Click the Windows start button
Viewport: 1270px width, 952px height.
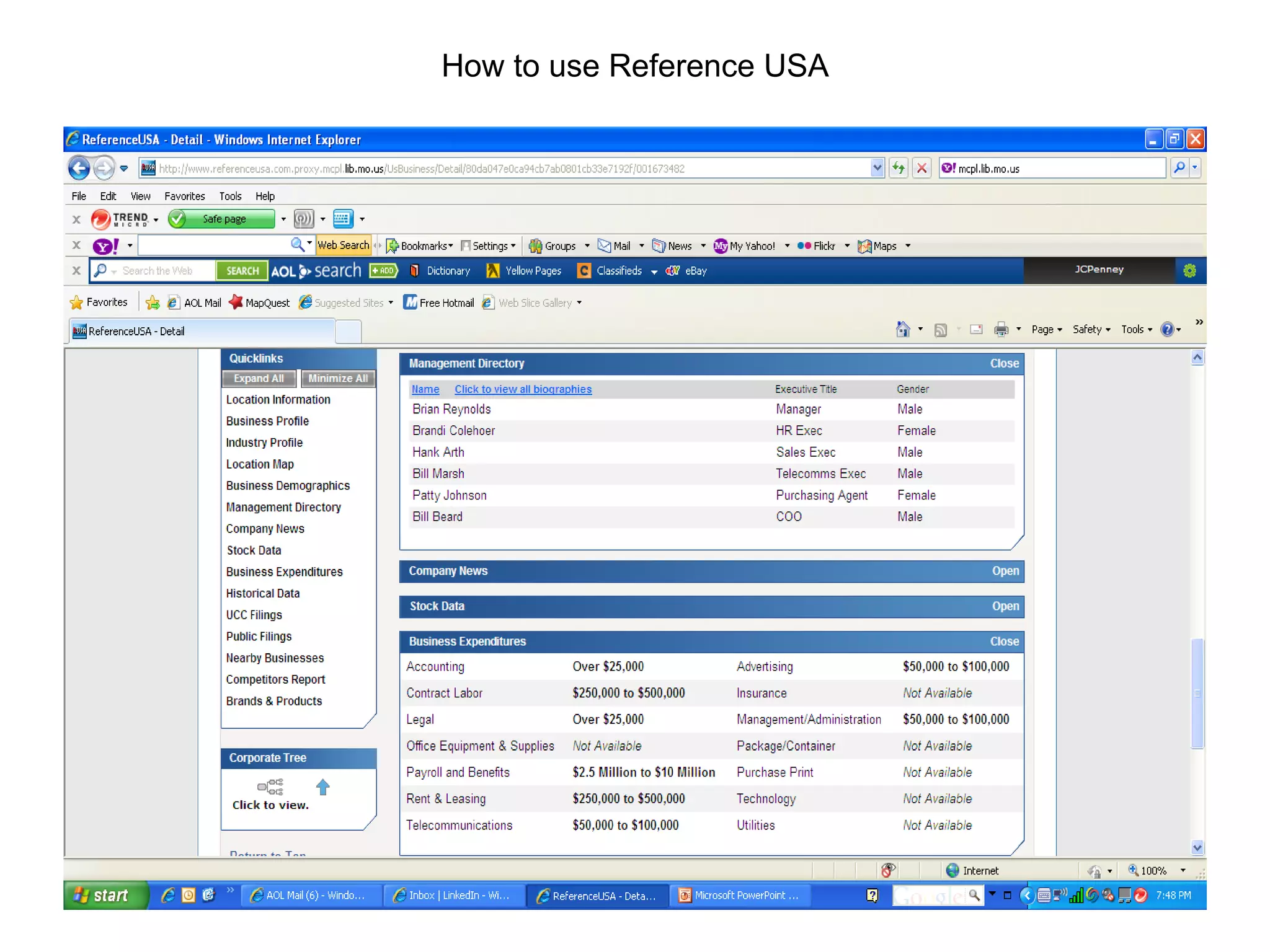(x=105, y=896)
